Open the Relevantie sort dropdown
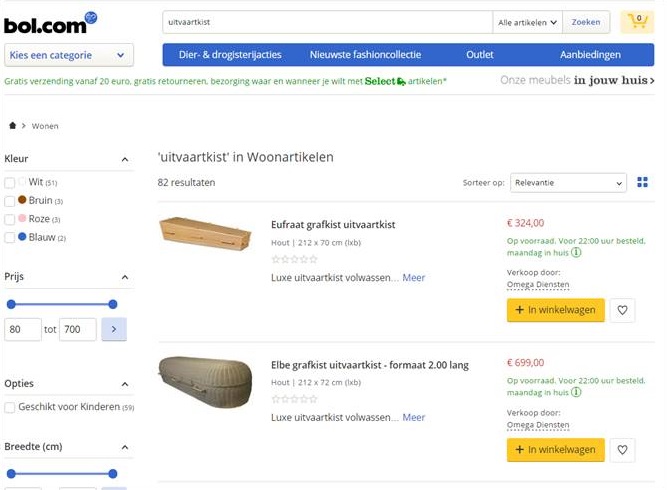This screenshot has height=490, width=667. tap(568, 183)
